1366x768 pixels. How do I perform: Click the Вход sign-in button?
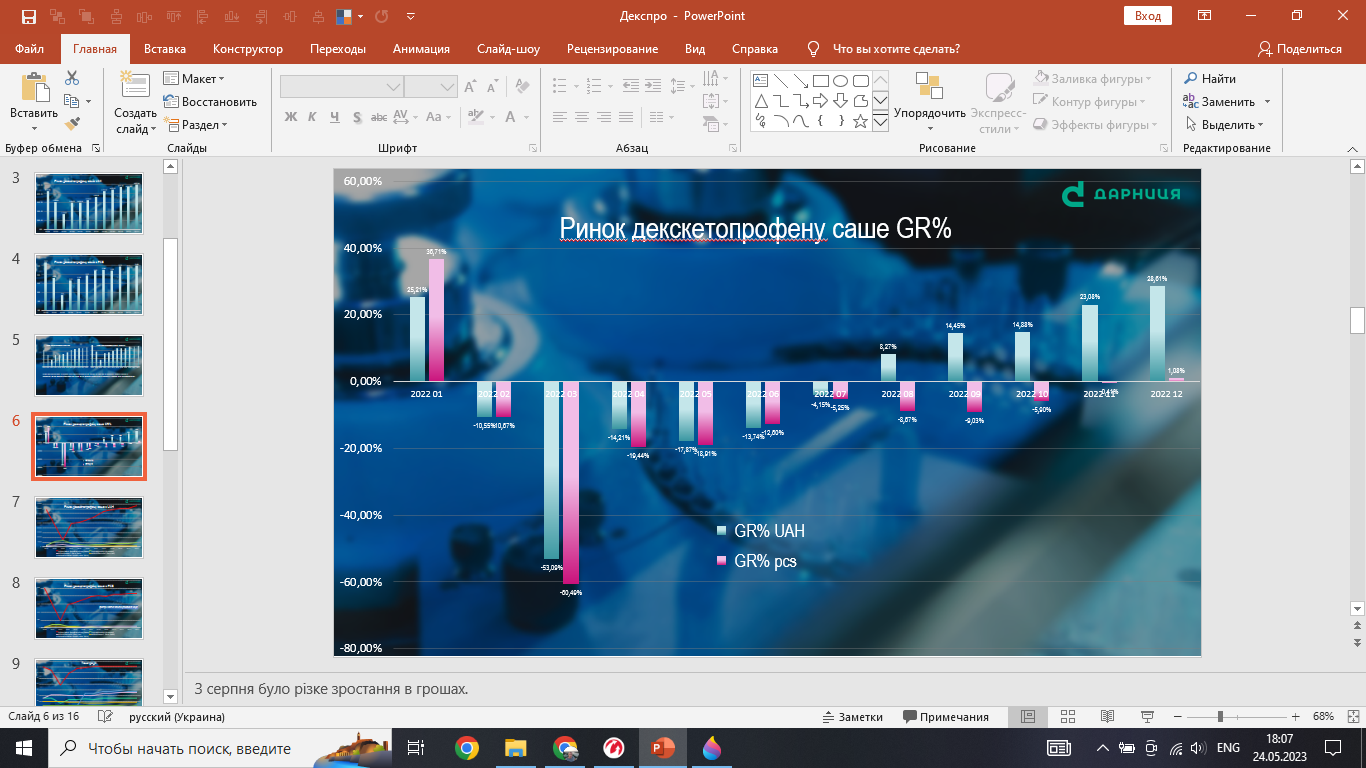(1148, 16)
